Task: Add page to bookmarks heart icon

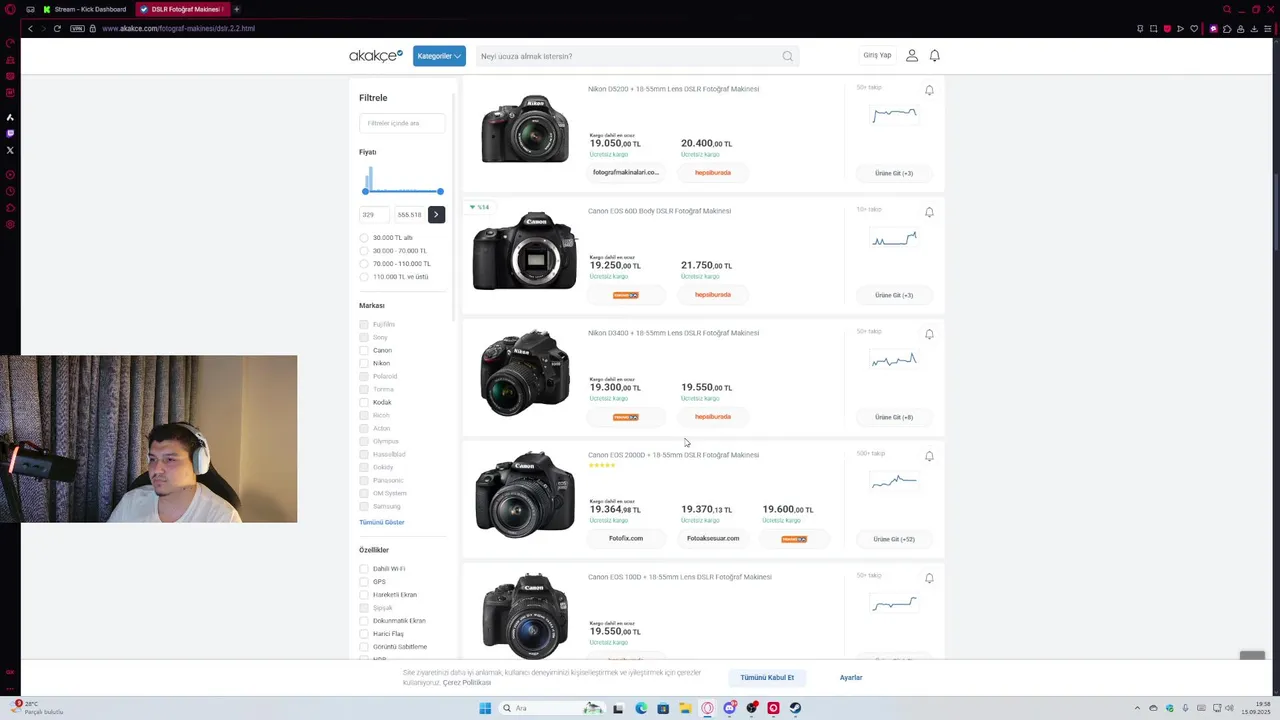Action: coord(1194,29)
